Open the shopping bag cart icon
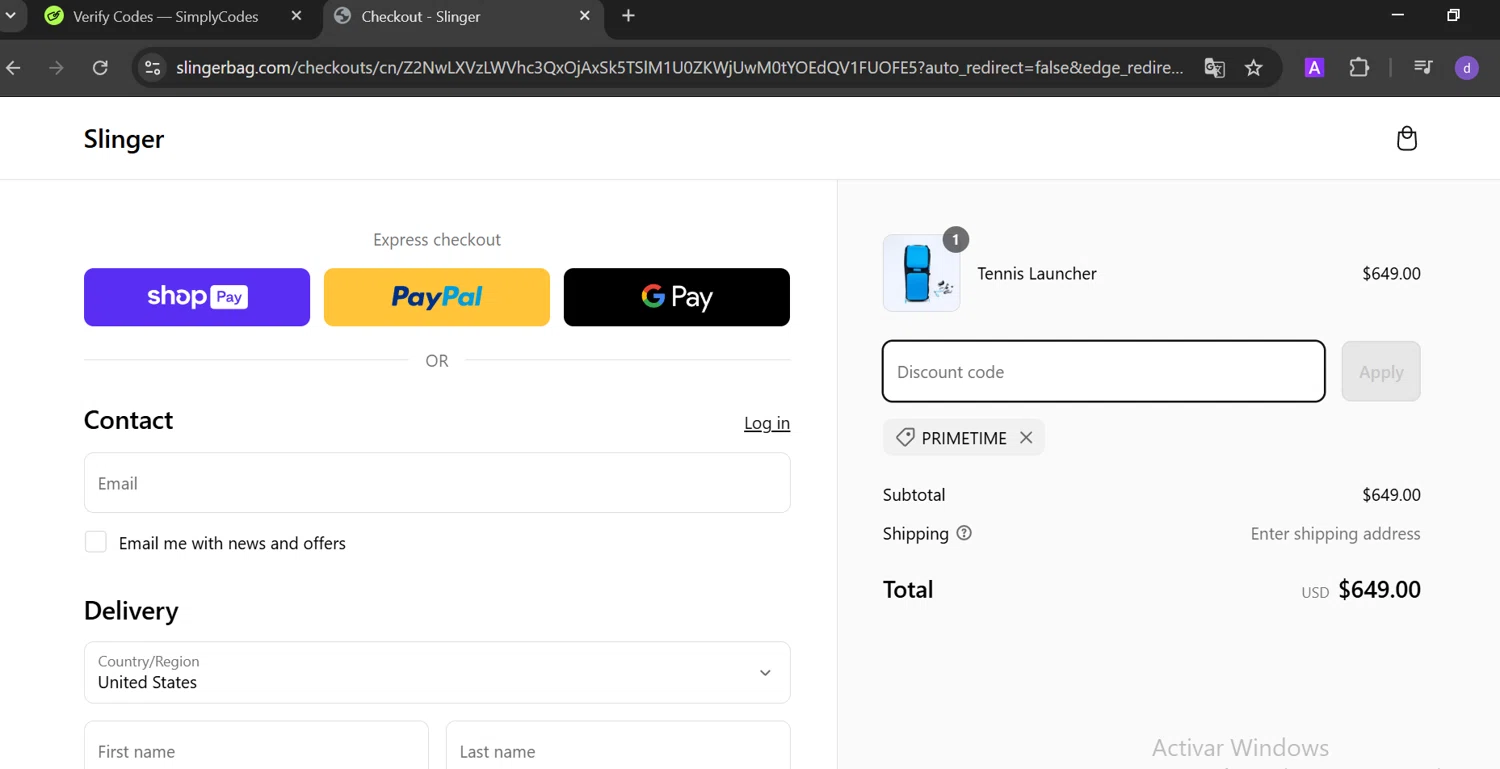The width and height of the screenshot is (1500, 769). click(1406, 138)
